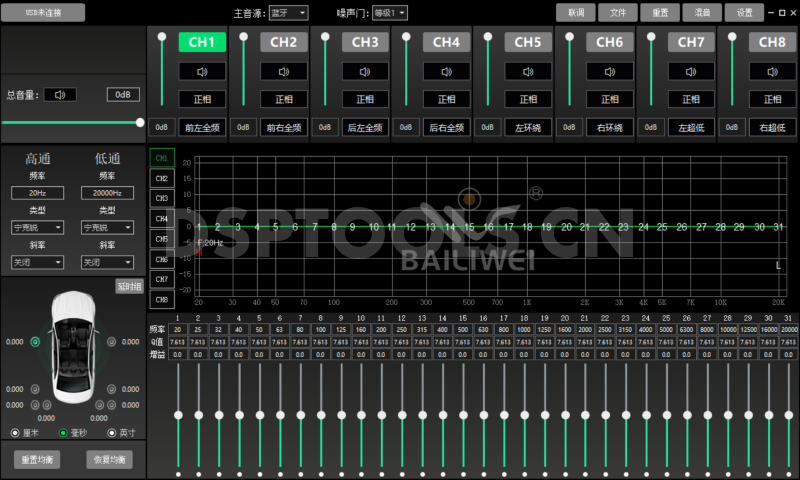
Task: Open the 文件 menu
Action: (618, 13)
